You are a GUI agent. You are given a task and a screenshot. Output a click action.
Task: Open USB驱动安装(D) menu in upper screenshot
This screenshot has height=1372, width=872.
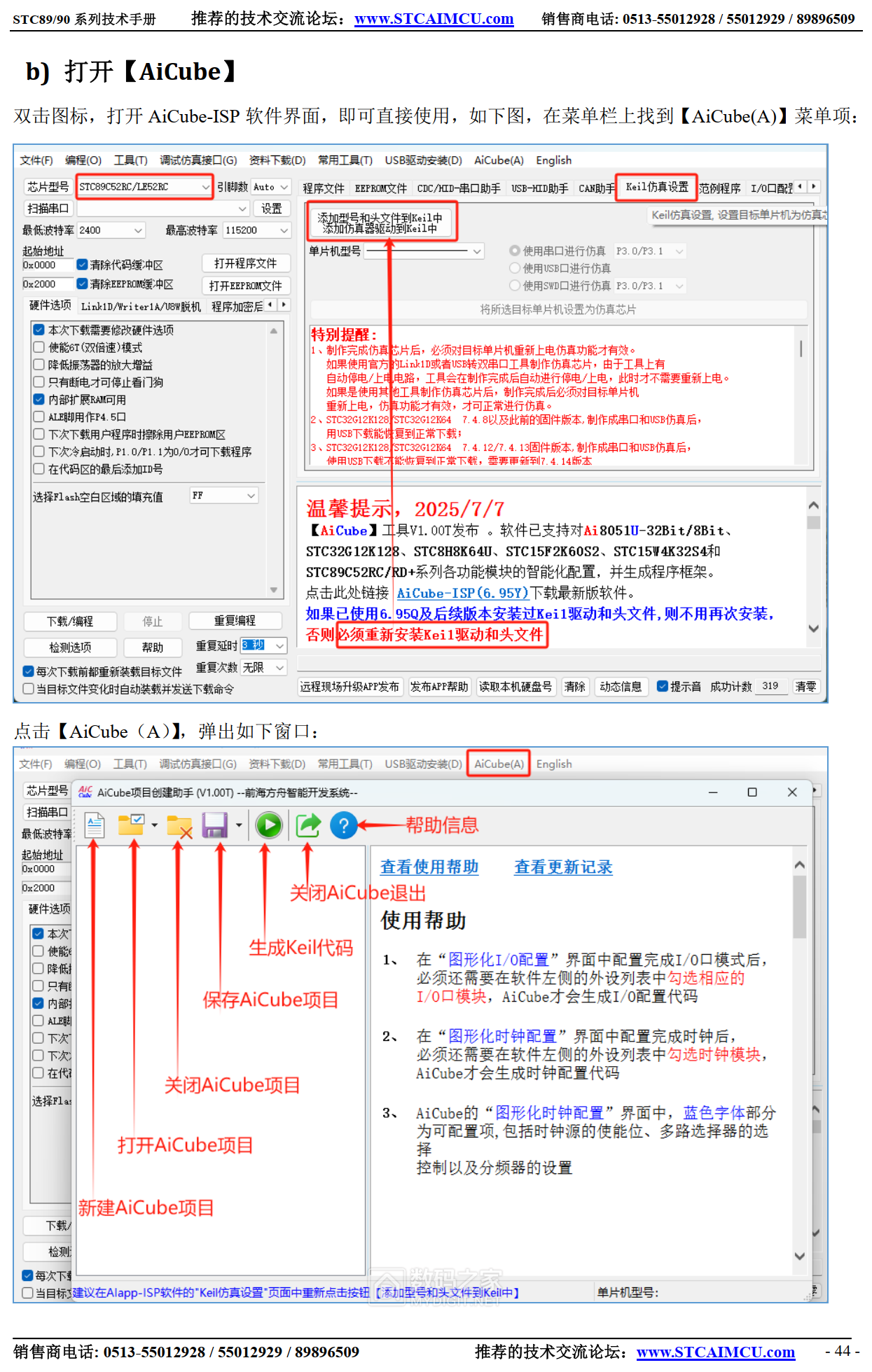pyautogui.click(x=423, y=160)
